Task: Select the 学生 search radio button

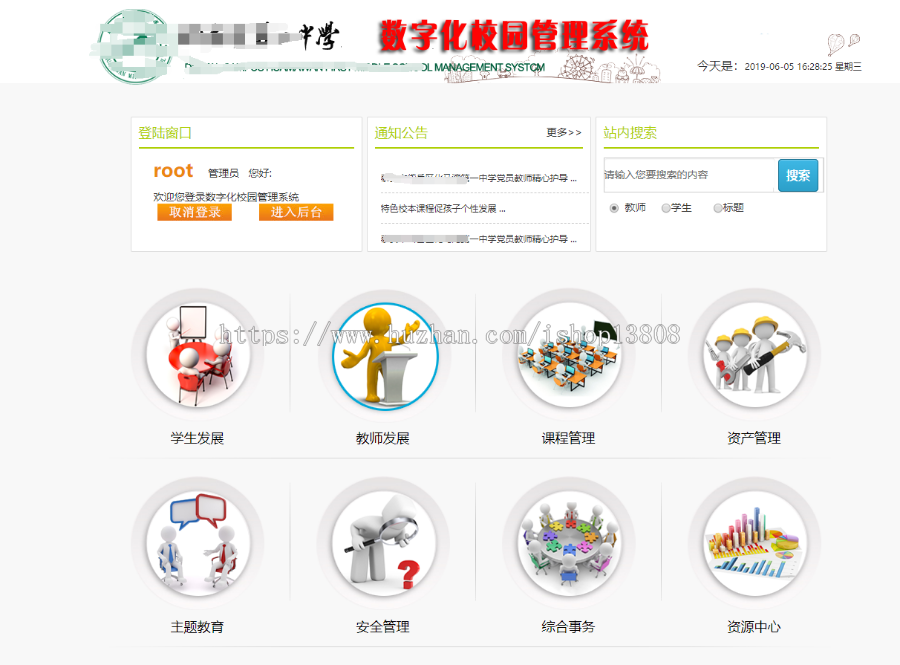Action: click(x=666, y=208)
